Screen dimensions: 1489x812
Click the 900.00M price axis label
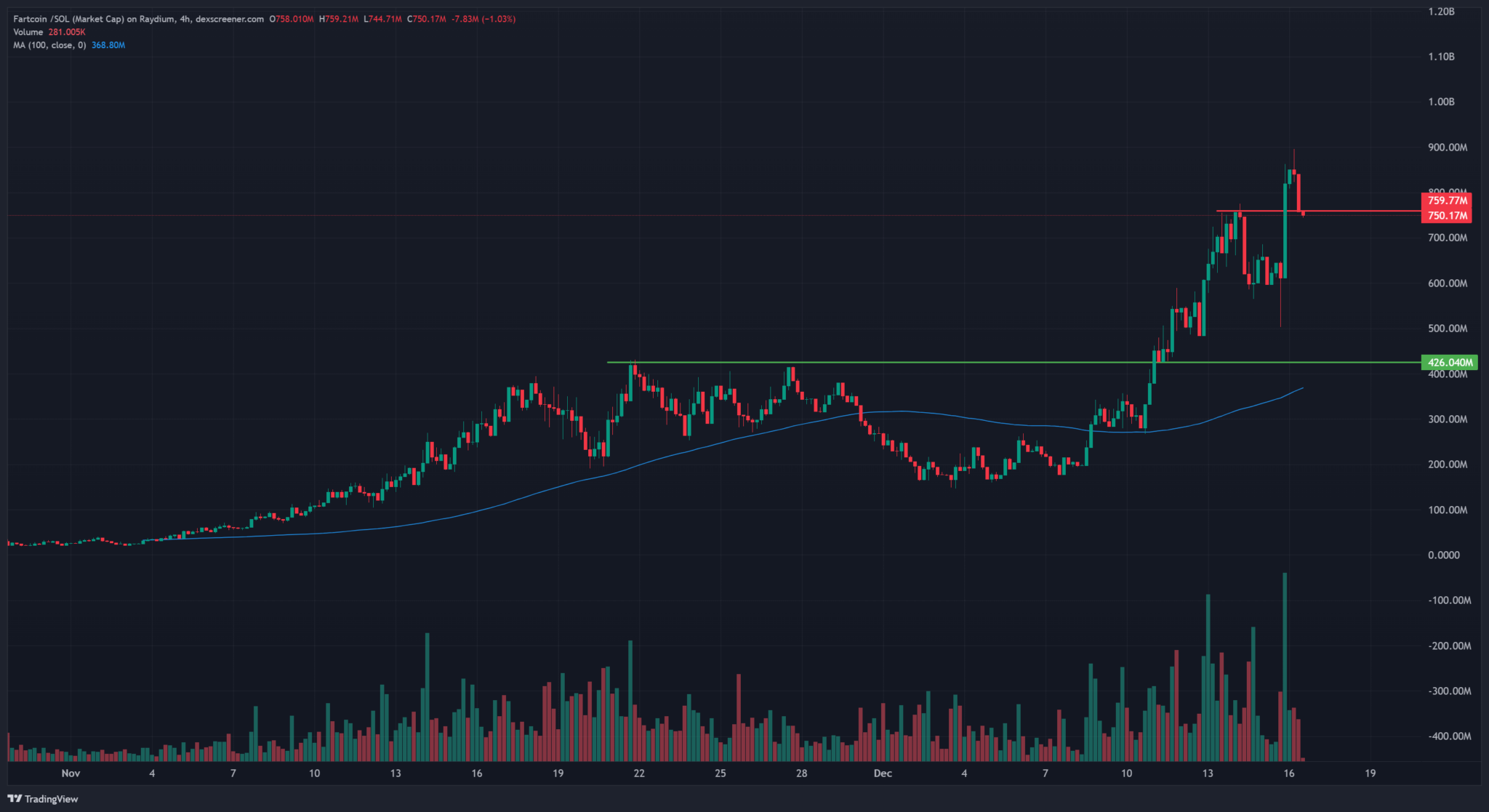pyautogui.click(x=1448, y=148)
